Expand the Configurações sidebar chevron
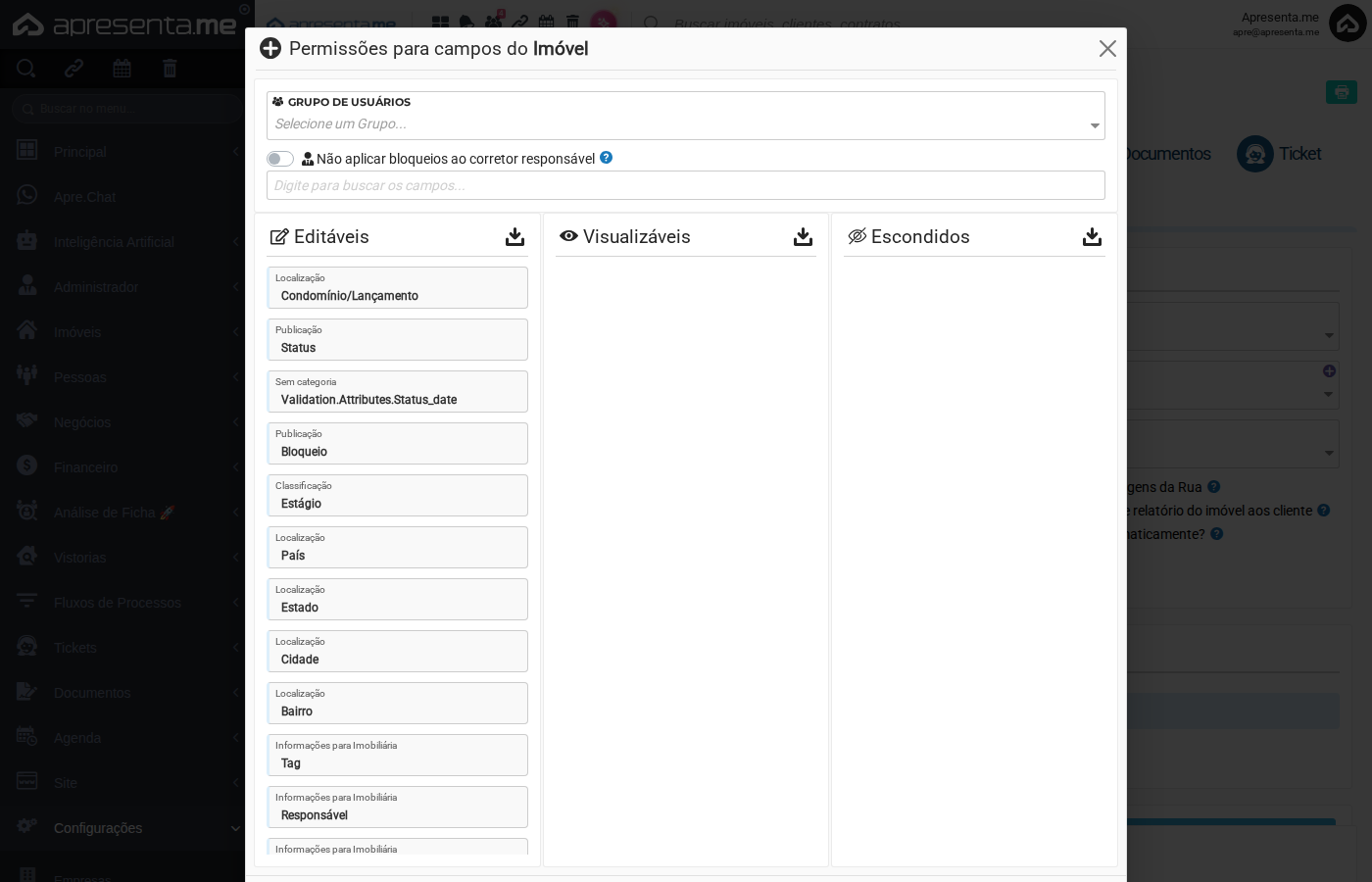This screenshot has width=1372, height=882. [x=235, y=828]
